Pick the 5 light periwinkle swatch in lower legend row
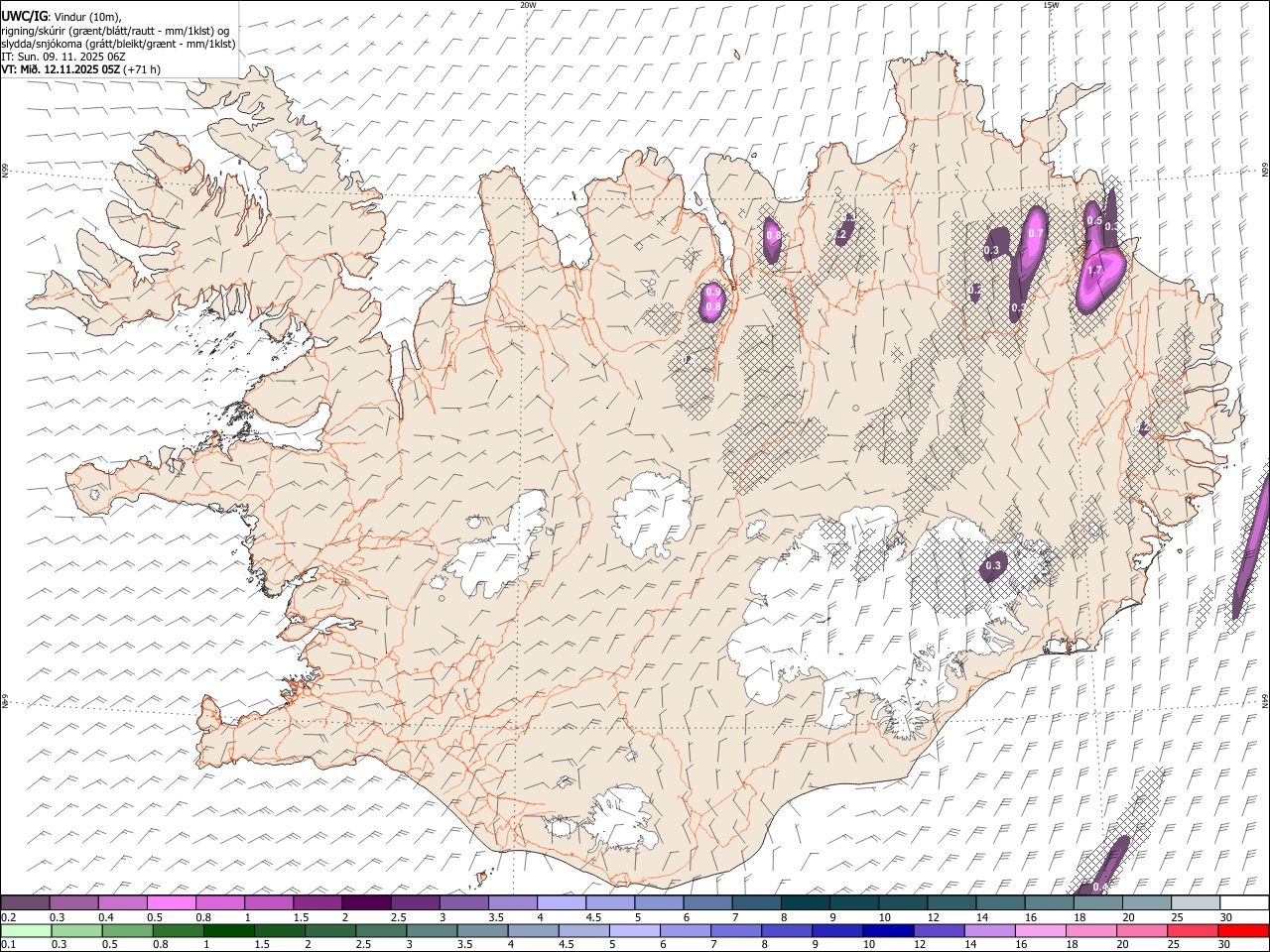This screenshot has height=952, width=1270. pos(635,931)
